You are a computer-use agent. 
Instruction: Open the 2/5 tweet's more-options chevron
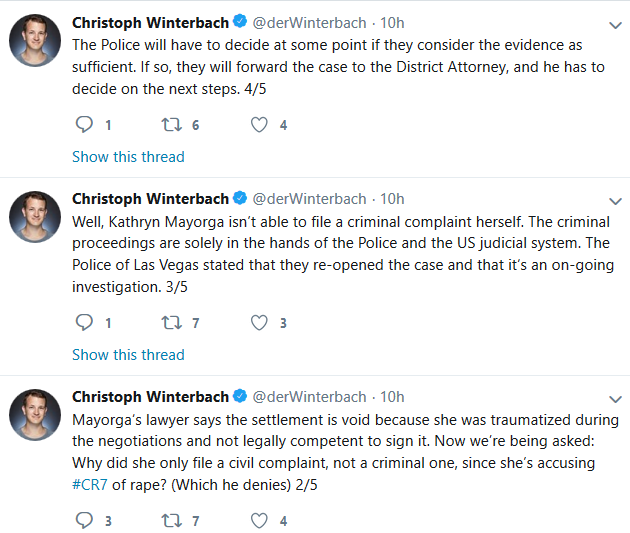coord(614,396)
